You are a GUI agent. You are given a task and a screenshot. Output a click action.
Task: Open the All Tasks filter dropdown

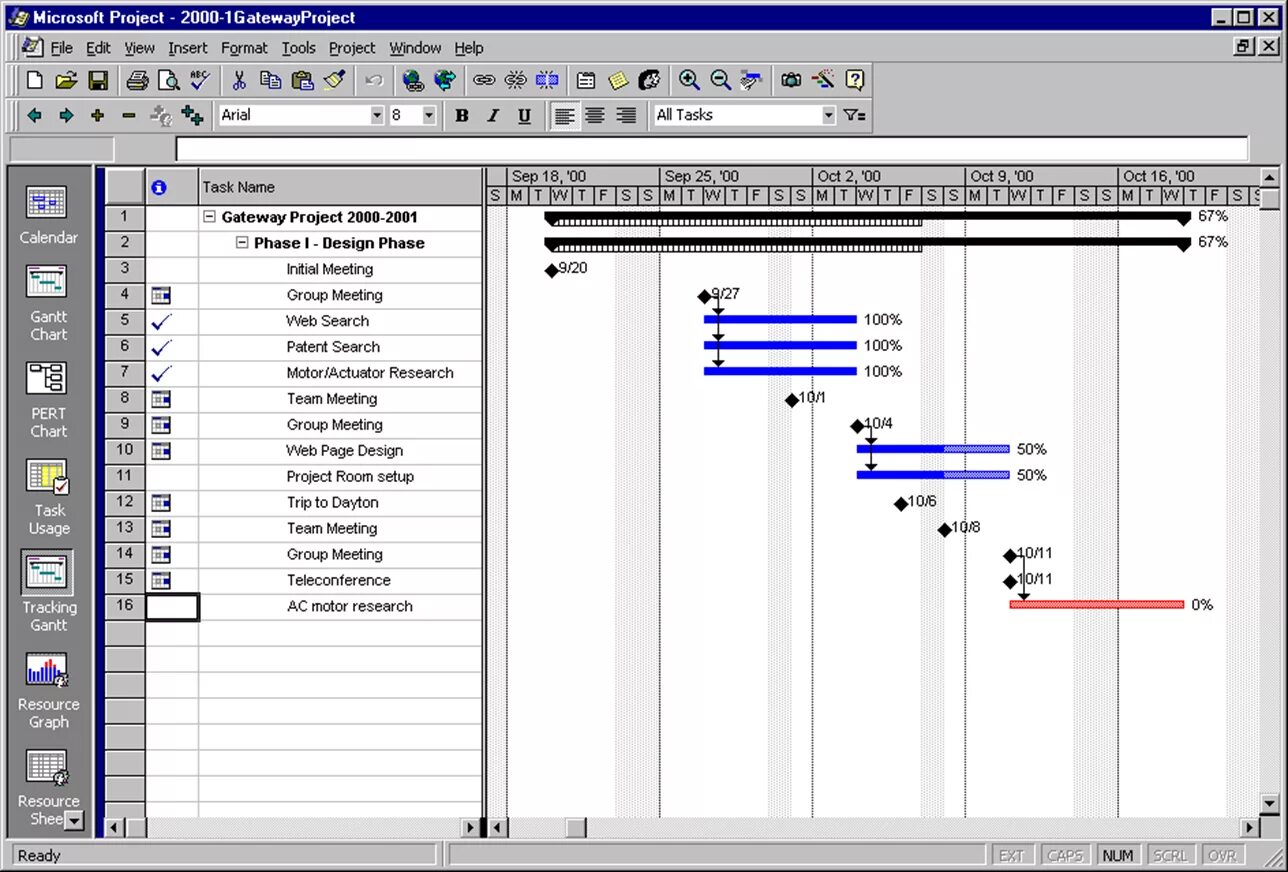coord(828,116)
